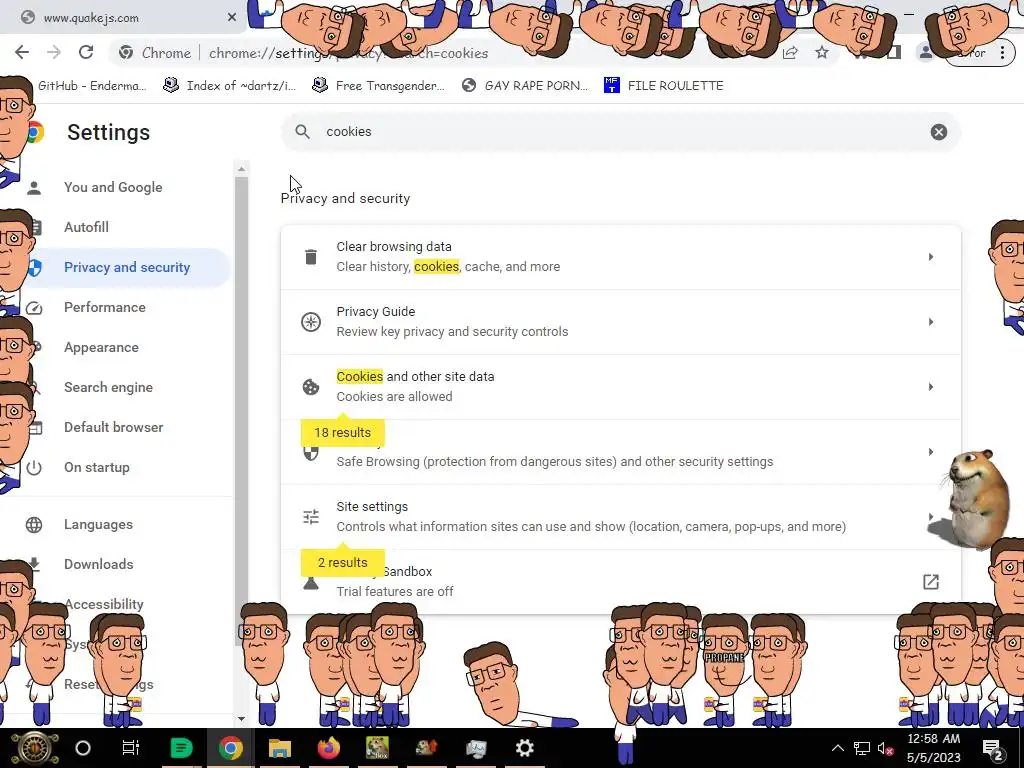Open Site settings row
Viewport: 1024px width, 768px height.
click(x=620, y=517)
